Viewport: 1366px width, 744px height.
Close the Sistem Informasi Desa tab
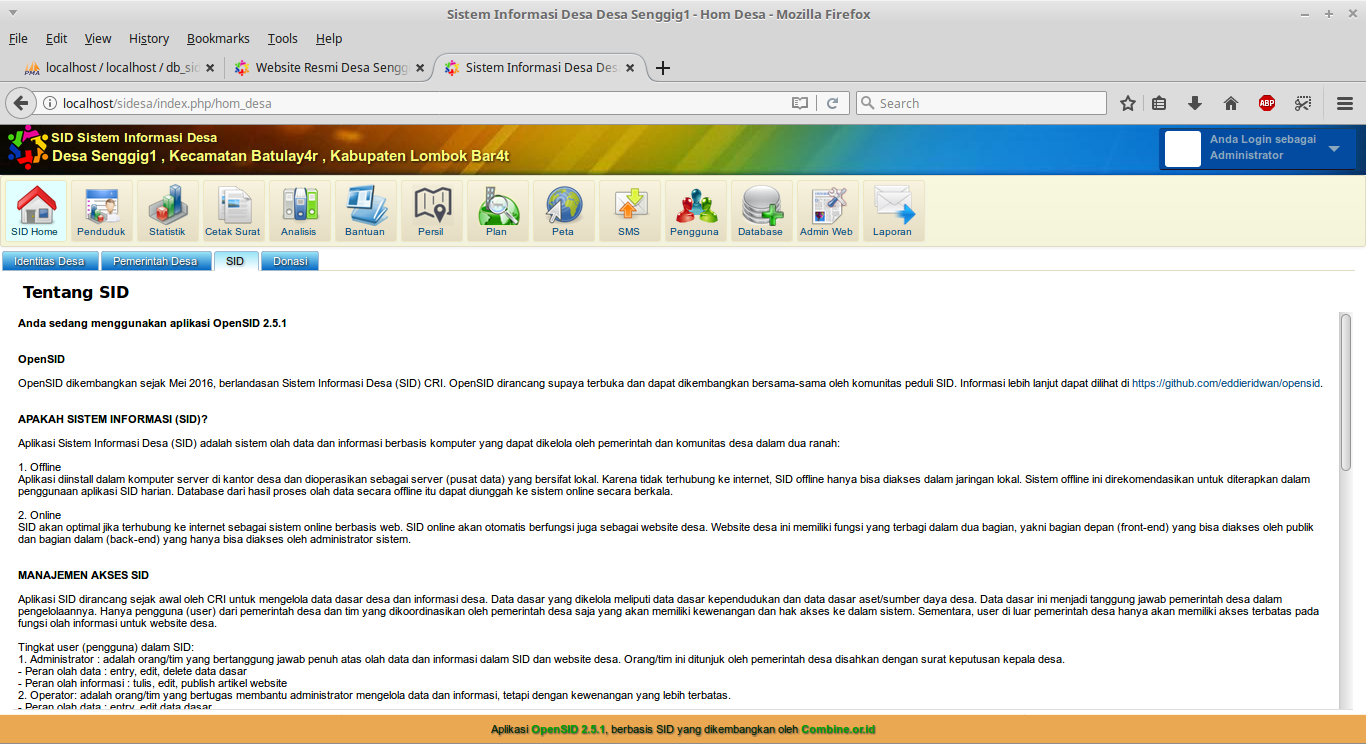pyautogui.click(x=630, y=68)
